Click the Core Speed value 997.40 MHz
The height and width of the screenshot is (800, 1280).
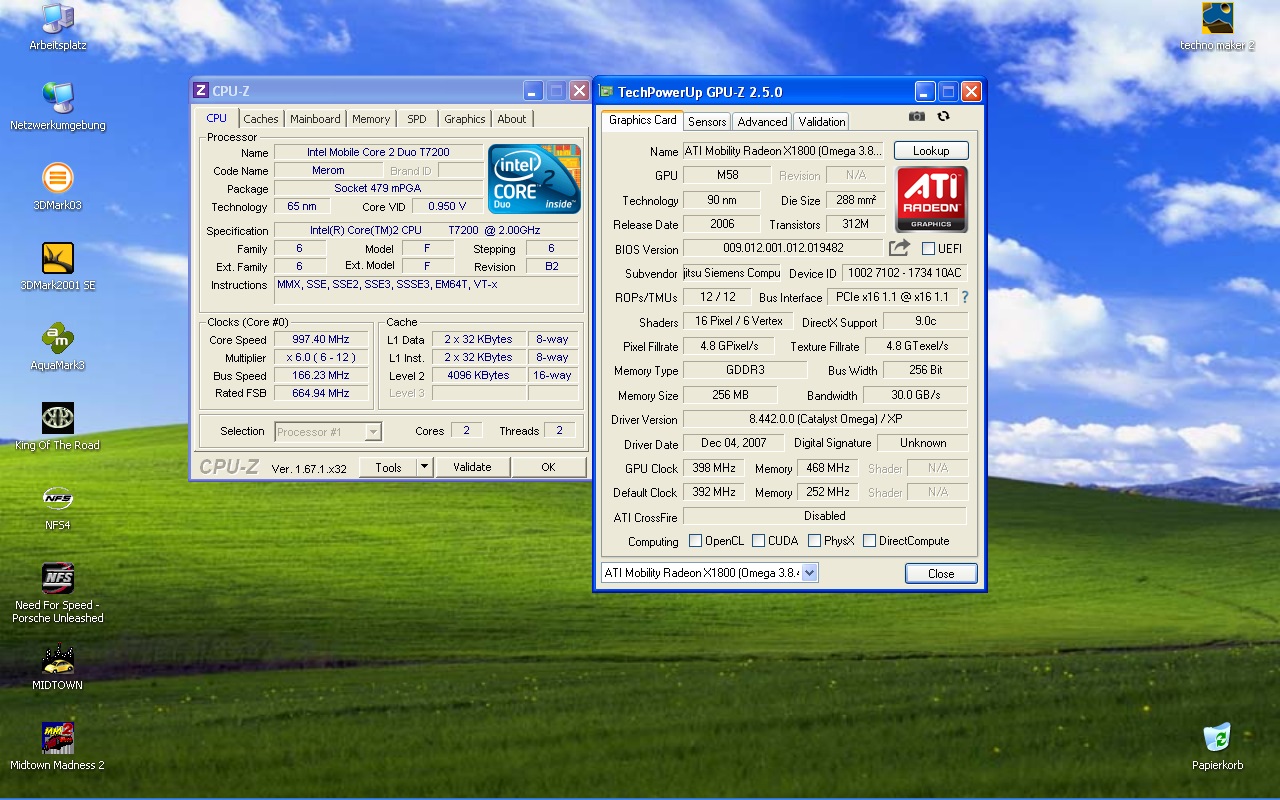[321, 340]
